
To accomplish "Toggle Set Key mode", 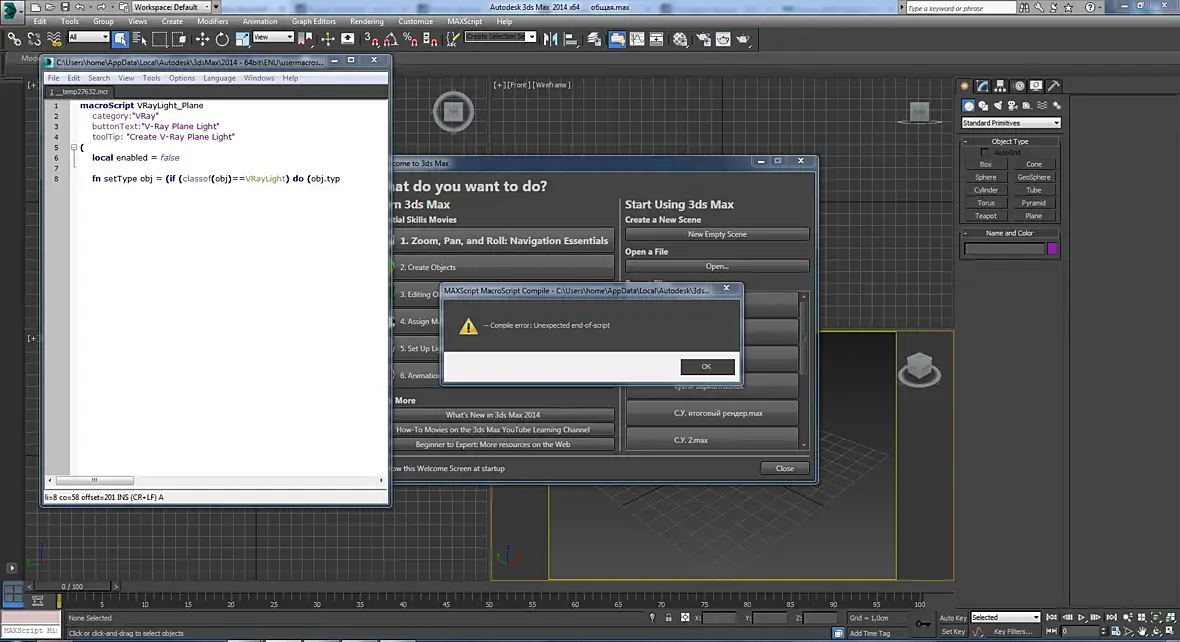I will coord(952,631).
